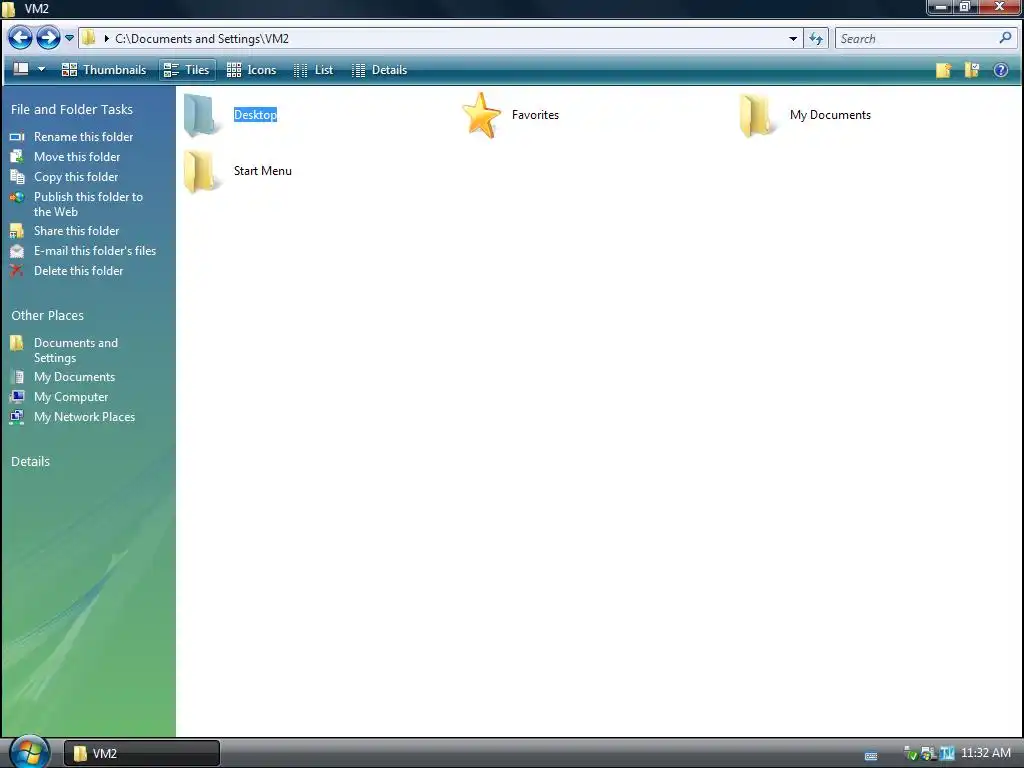Select the Start Menu folder icon
Image resolution: width=1024 pixels, height=768 pixels.
pos(202,171)
